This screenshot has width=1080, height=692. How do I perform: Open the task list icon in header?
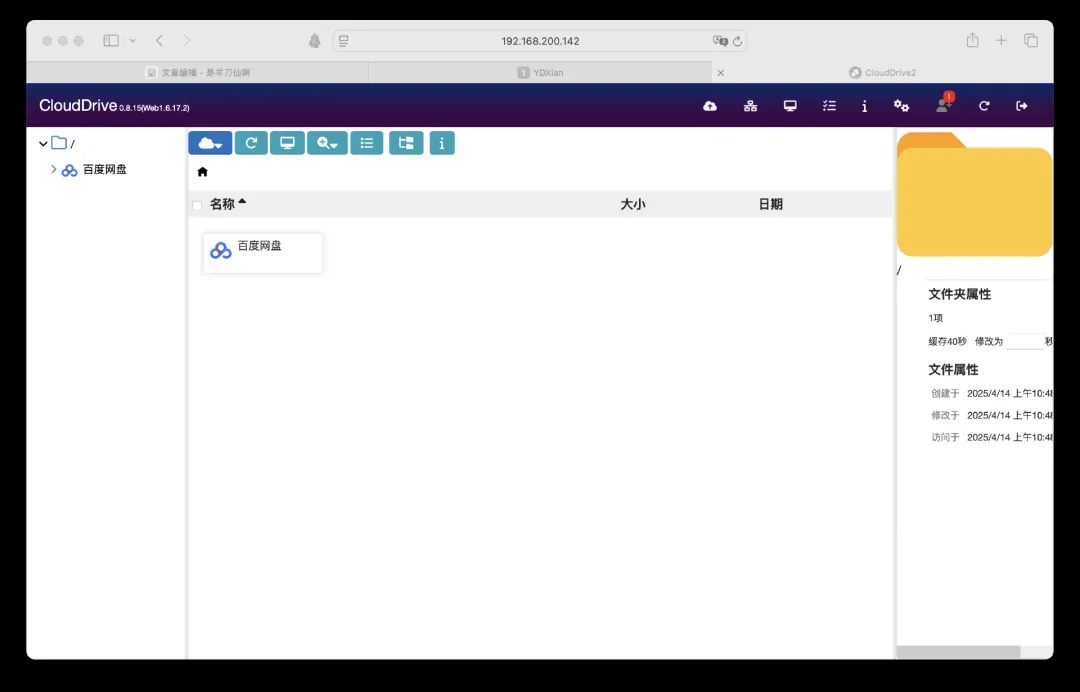click(829, 106)
